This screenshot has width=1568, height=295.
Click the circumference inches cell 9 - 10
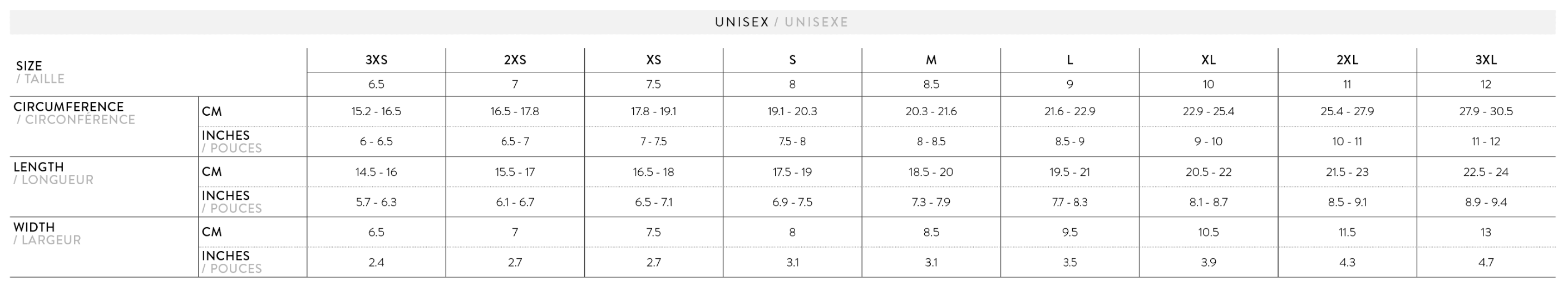point(1208,141)
